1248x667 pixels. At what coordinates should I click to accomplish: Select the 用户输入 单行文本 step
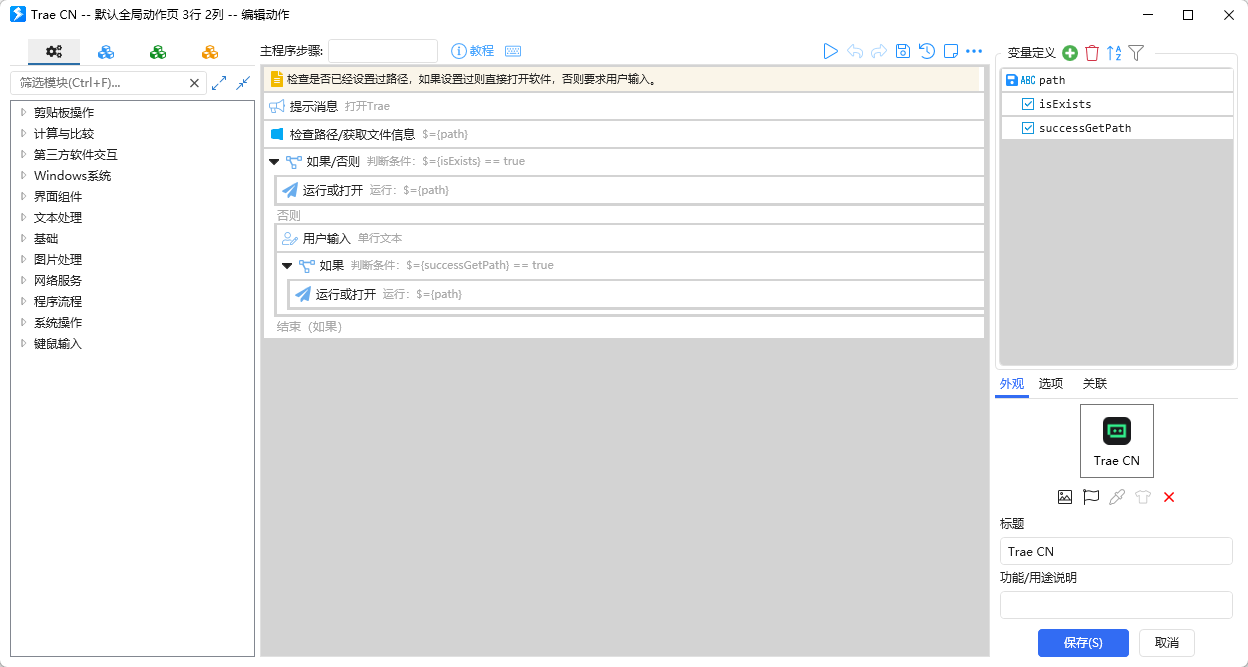[x=631, y=238]
